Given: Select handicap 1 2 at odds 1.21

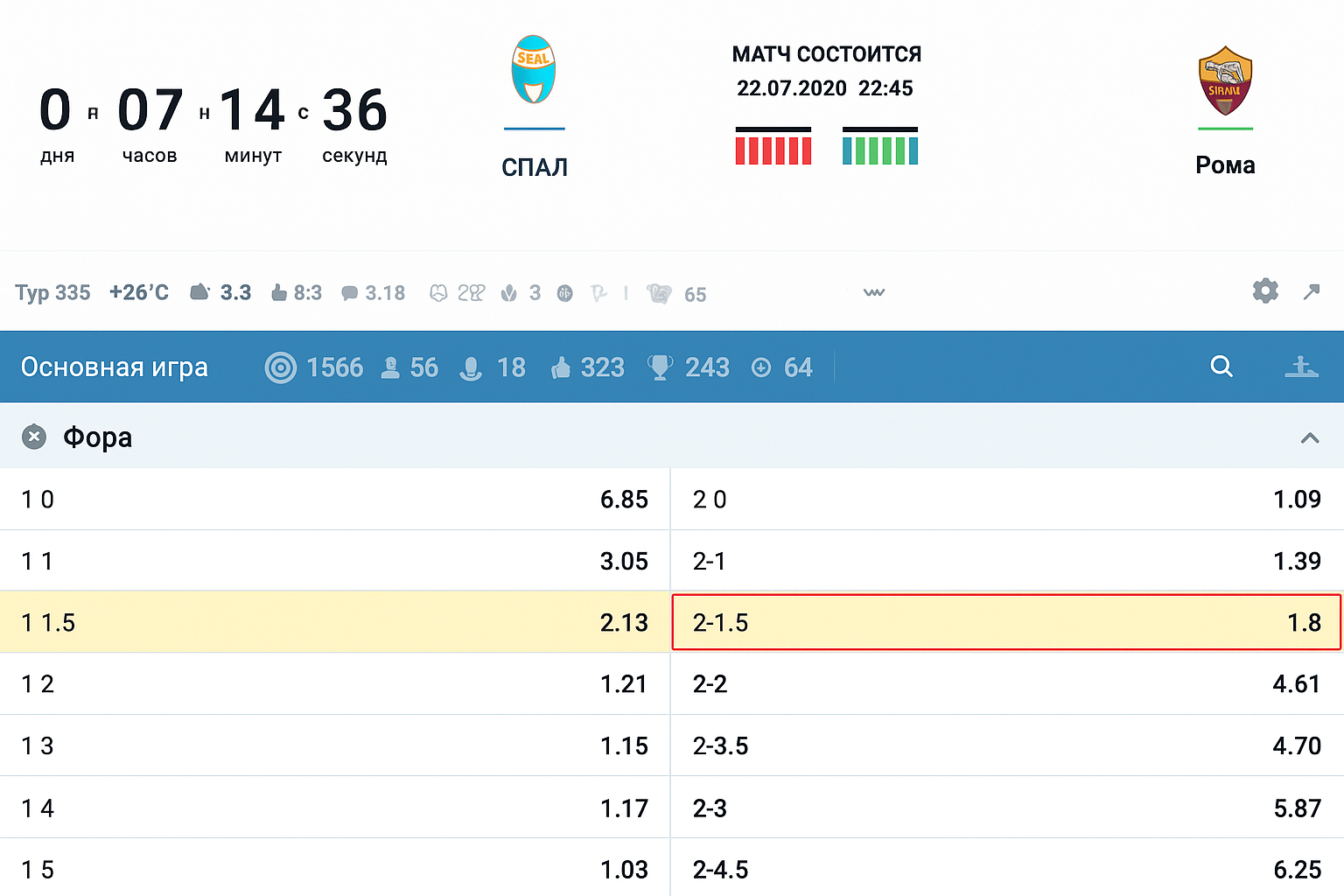Looking at the screenshot, I should (332, 684).
